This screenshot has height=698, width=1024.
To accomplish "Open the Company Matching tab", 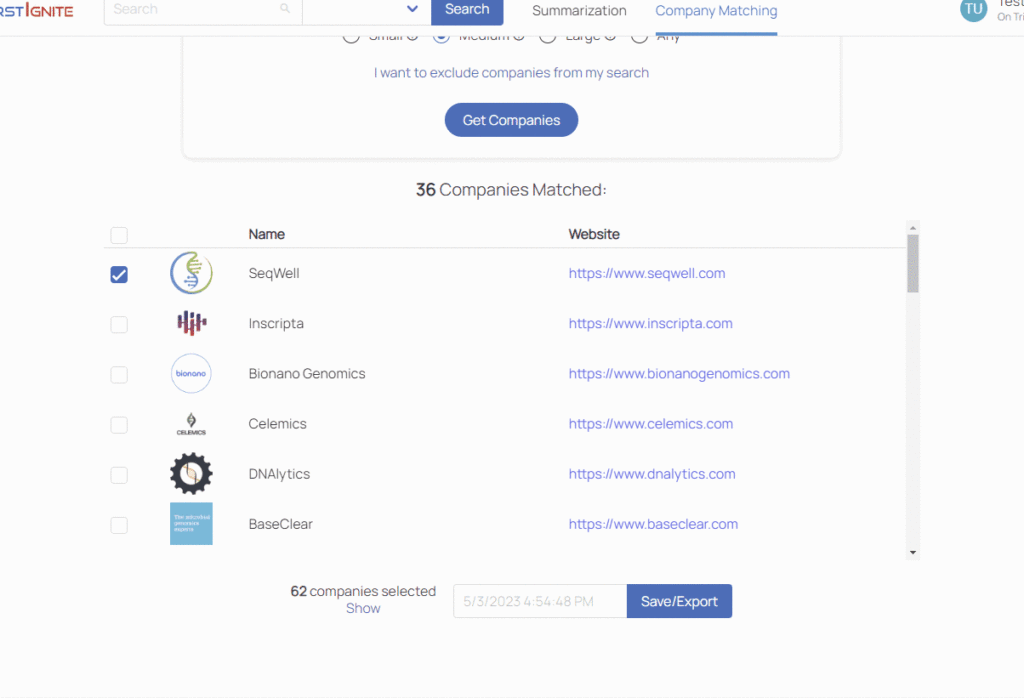I will click(716, 11).
